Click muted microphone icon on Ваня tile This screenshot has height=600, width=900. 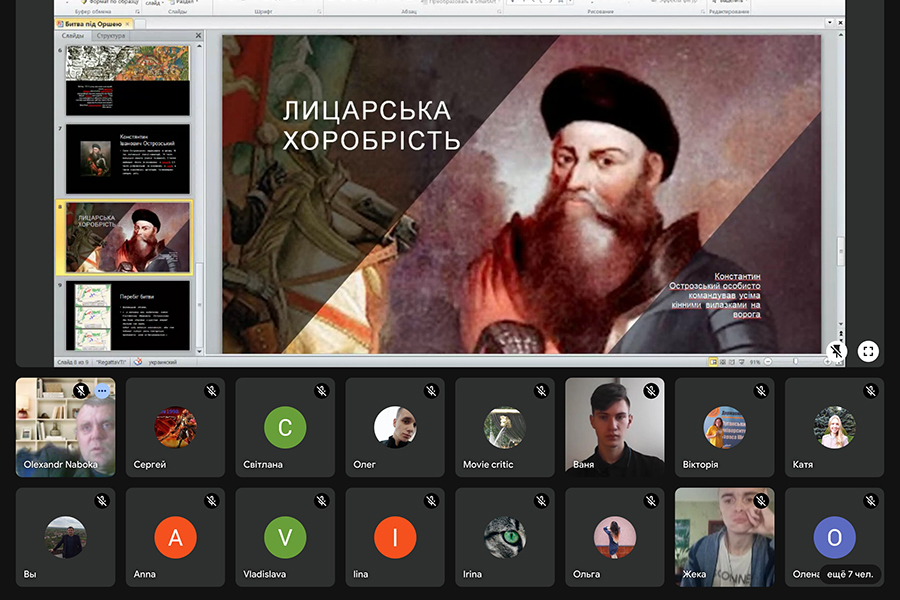(x=651, y=391)
